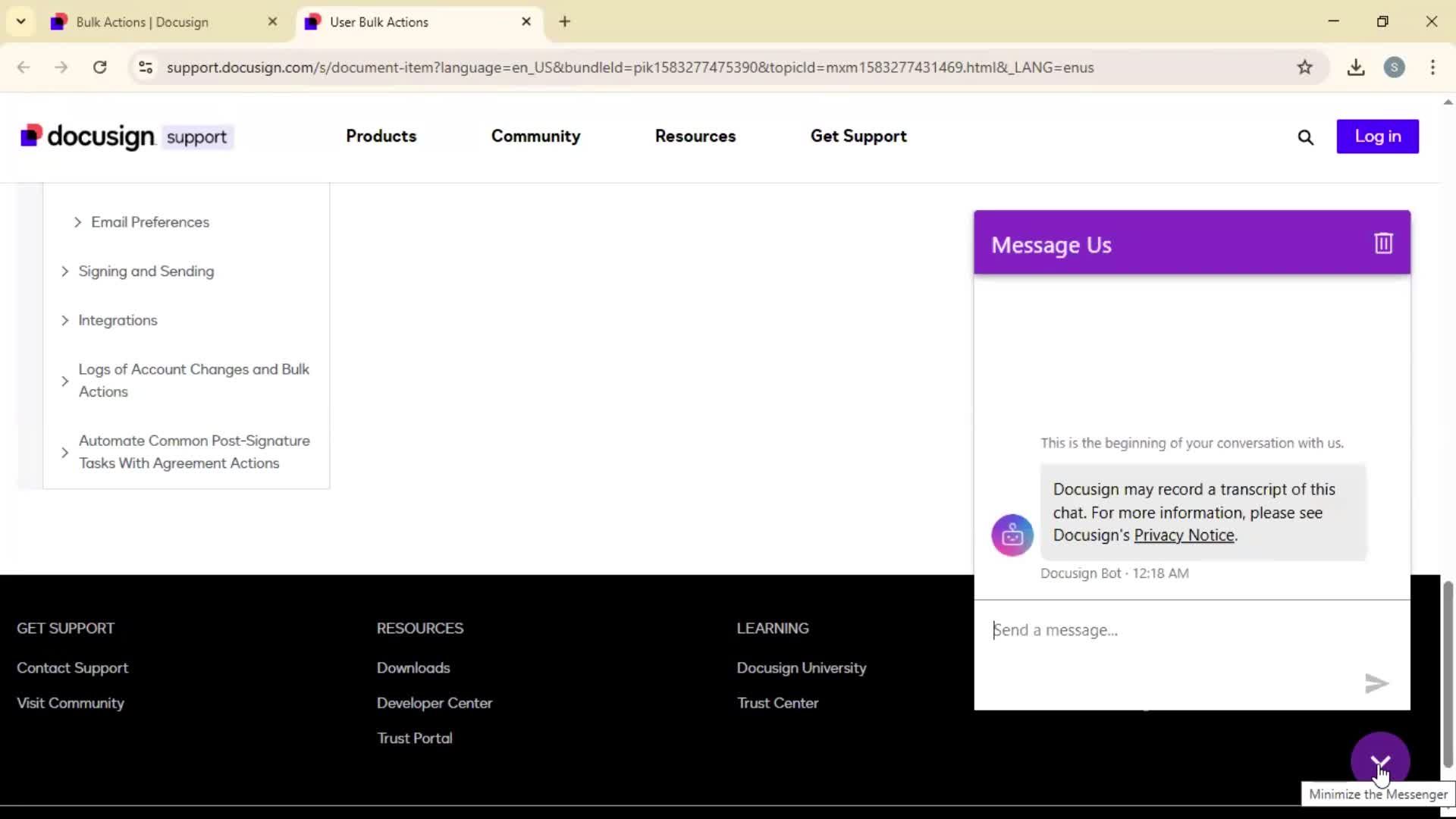Open a new browser tab
Viewport: 1456px width, 819px height.
(x=564, y=22)
